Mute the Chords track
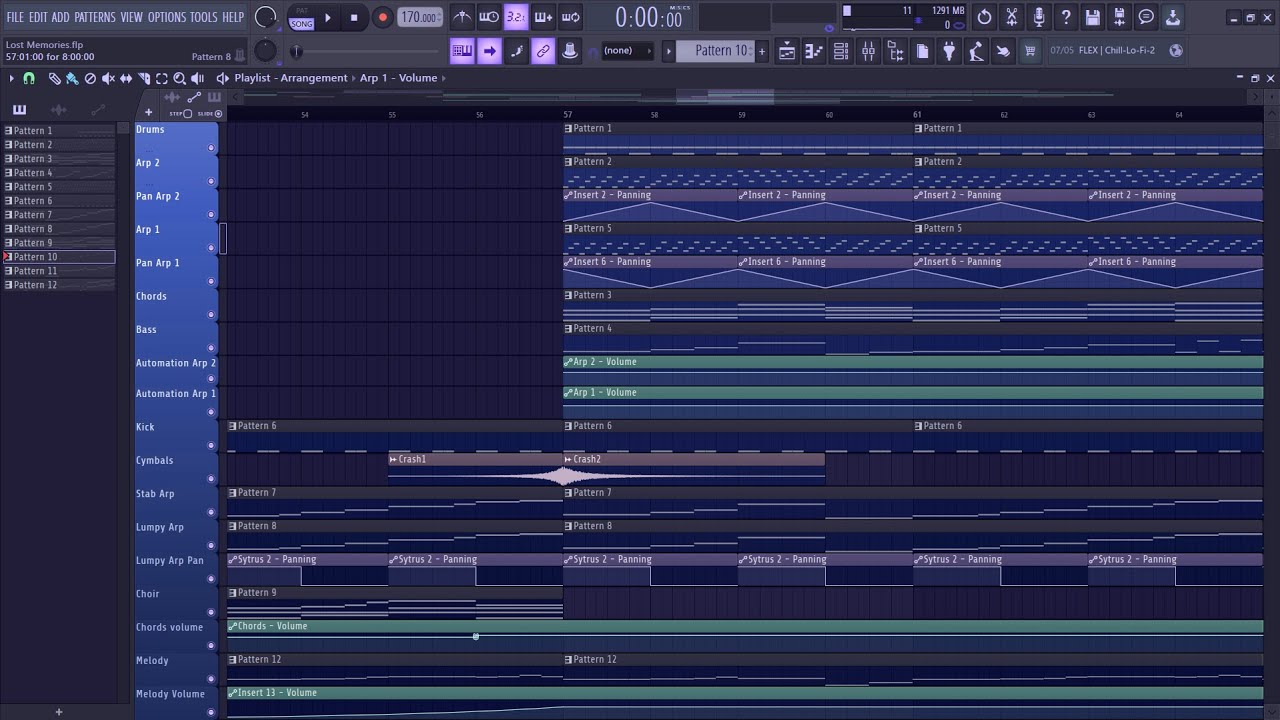The image size is (1280, 720). [x=211, y=315]
